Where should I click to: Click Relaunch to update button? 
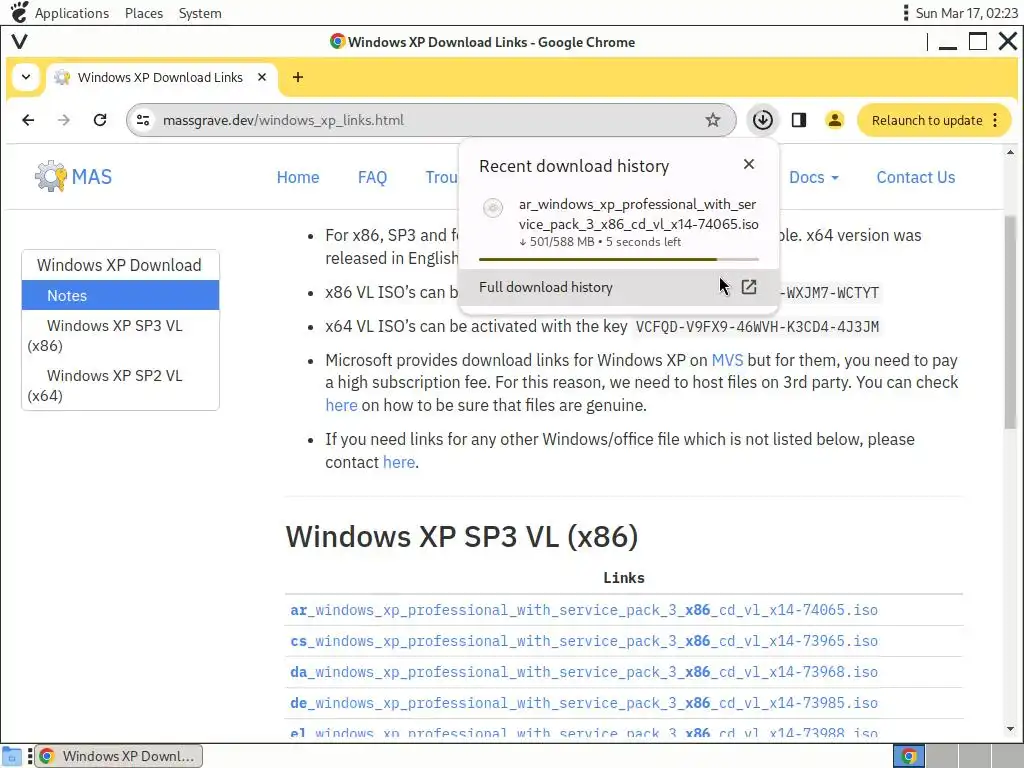tap(927, 120)
